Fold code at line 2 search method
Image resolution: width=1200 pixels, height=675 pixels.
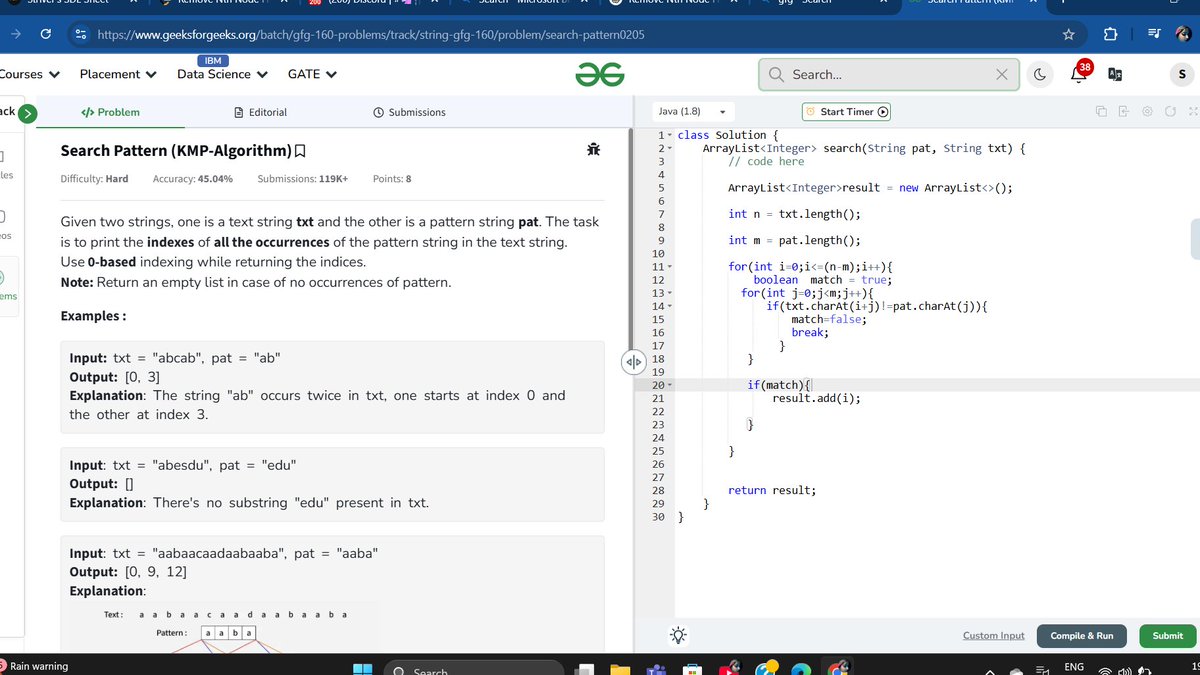(670, 148)
